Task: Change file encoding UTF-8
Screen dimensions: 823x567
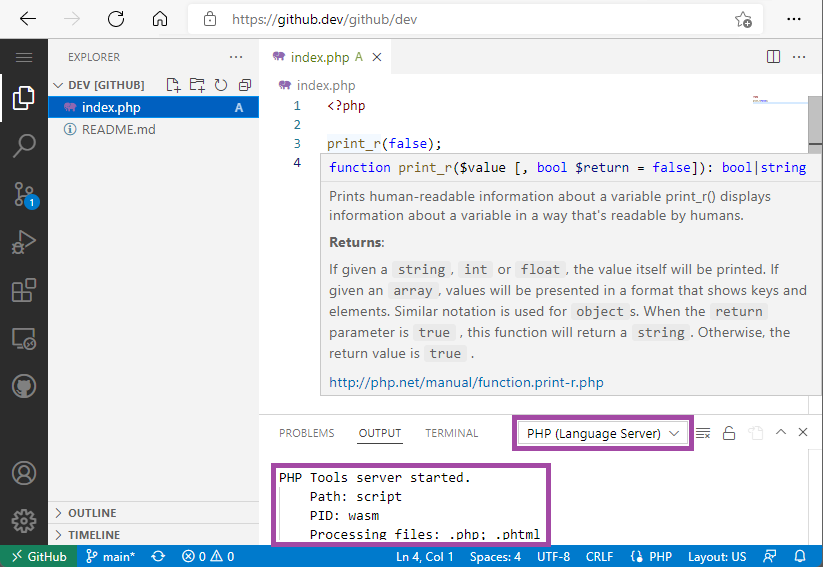Action: (x=553, y=556)
